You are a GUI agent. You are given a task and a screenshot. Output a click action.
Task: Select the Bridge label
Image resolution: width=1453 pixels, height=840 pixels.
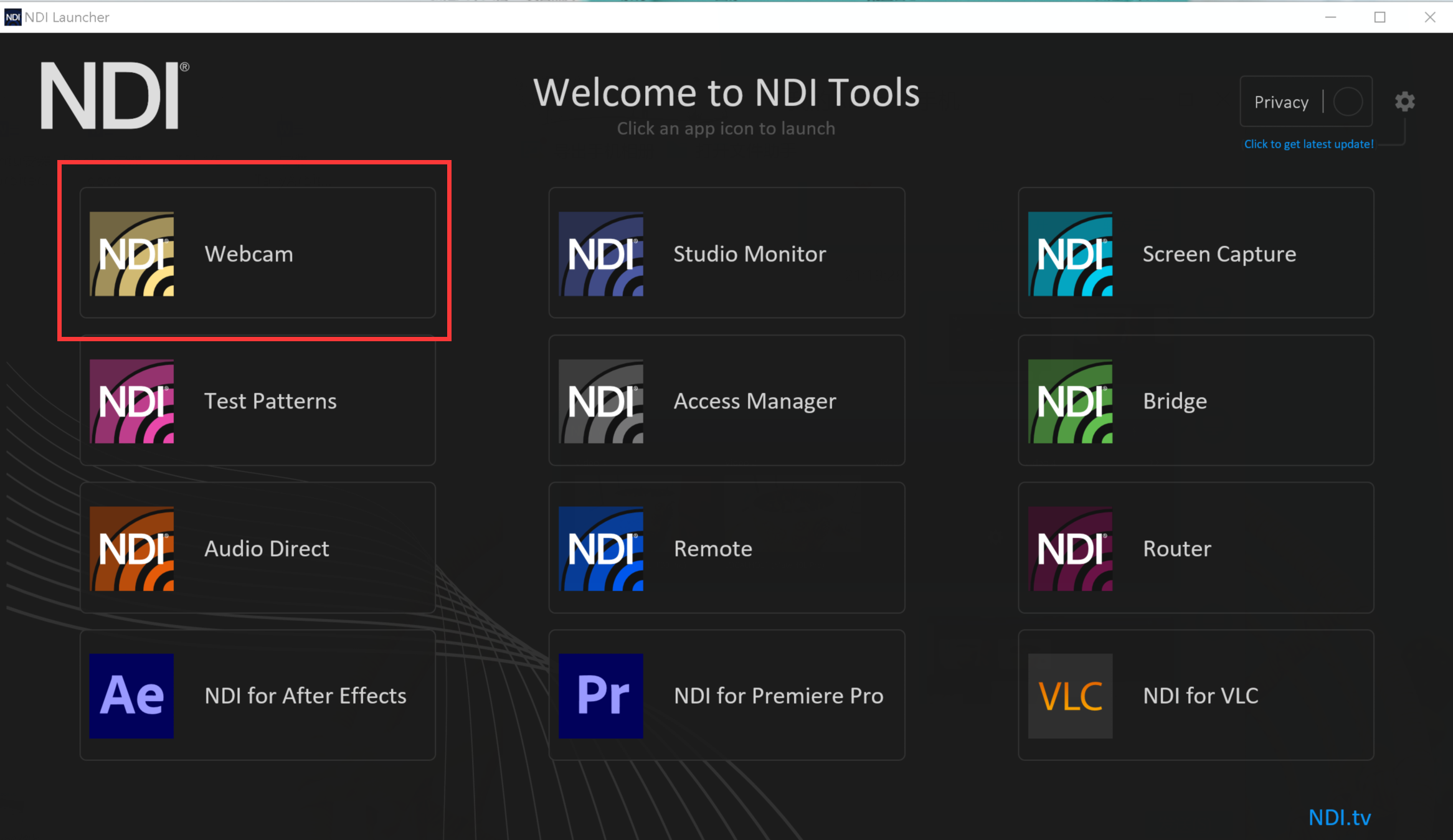pos(1175,402)
